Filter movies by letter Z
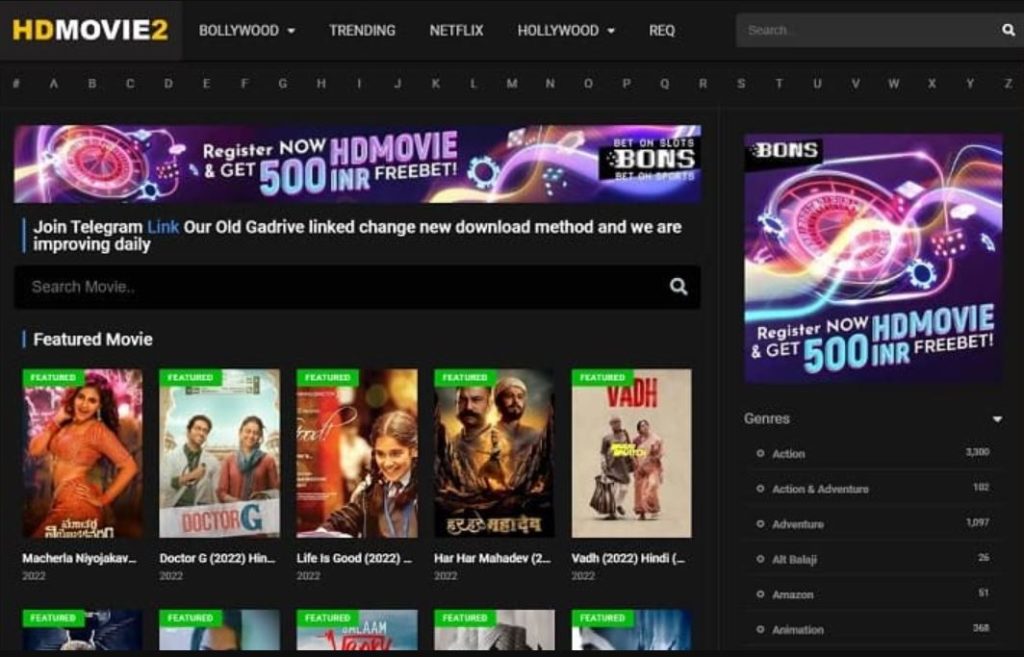Image resolution: width=1024 pixels, height=657 pixels. coord(1008,84)
